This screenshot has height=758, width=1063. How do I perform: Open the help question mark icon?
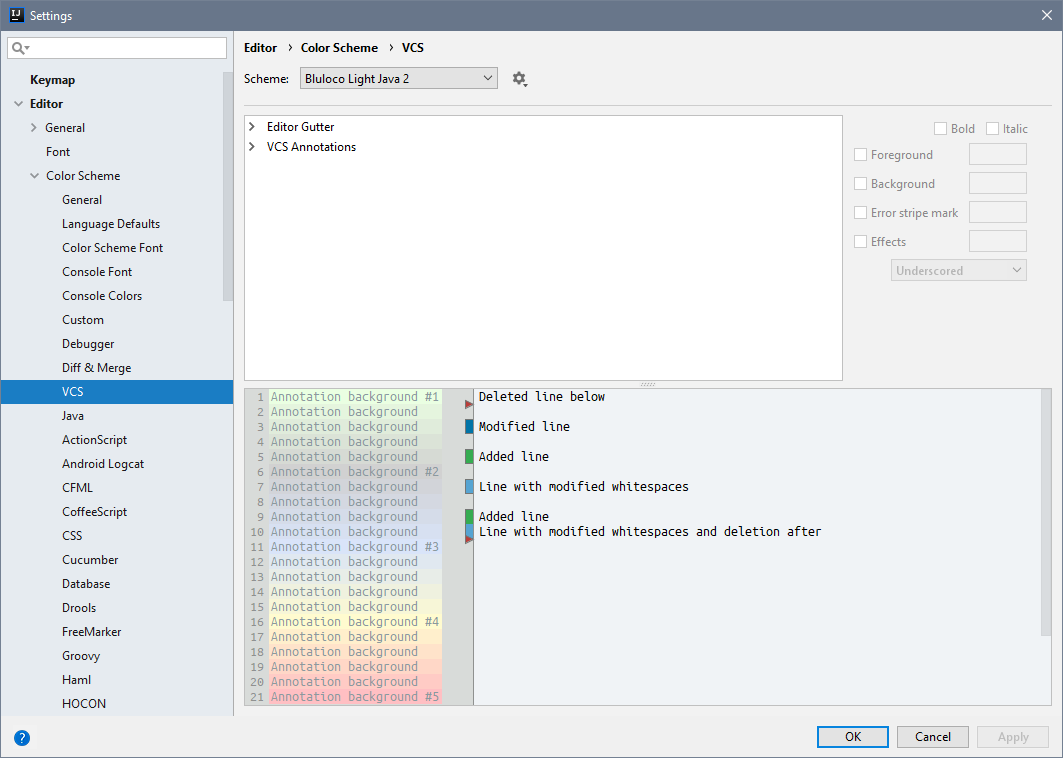[x=22, y=738]
